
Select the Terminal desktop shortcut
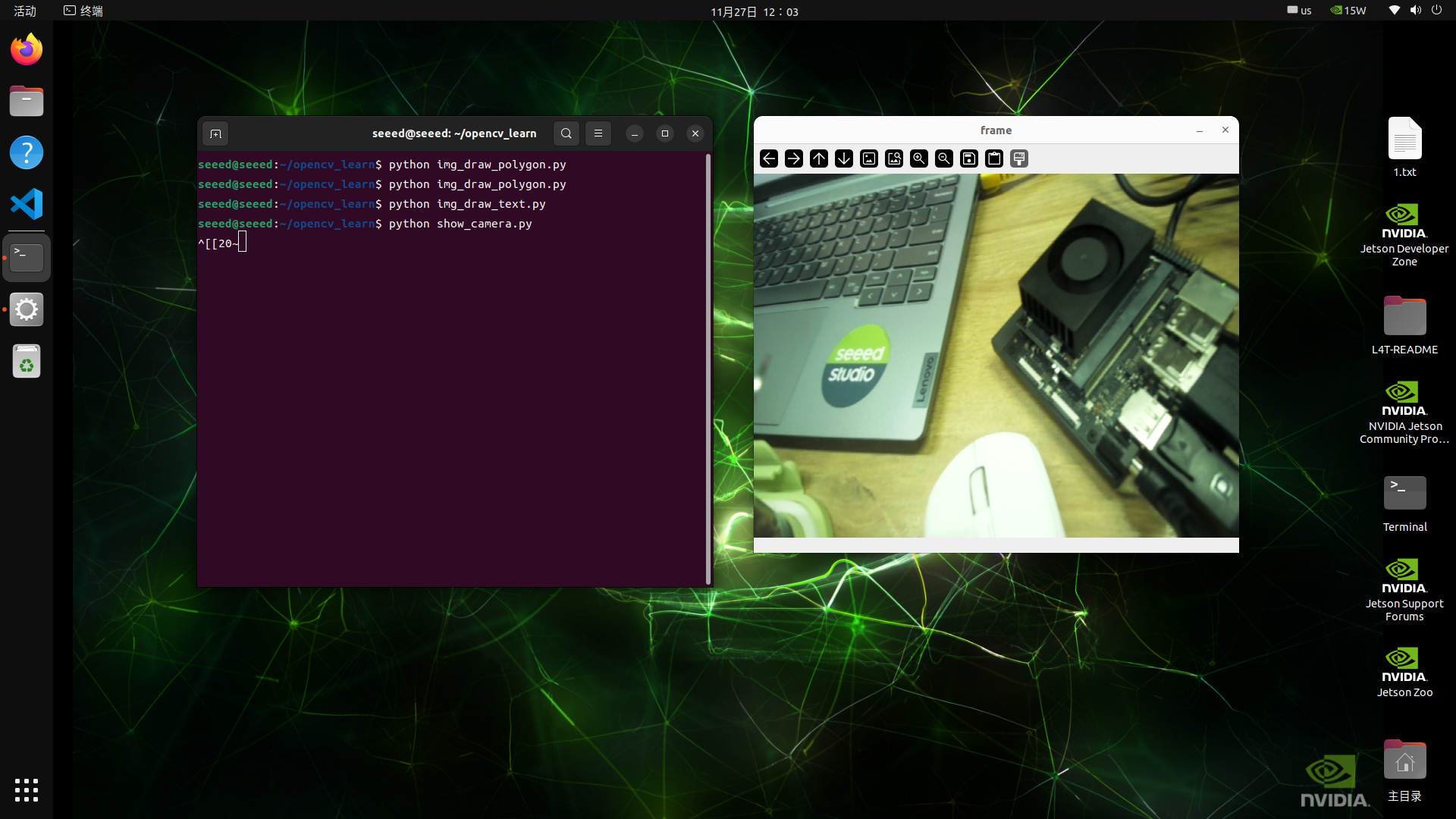click(1404, 504)
